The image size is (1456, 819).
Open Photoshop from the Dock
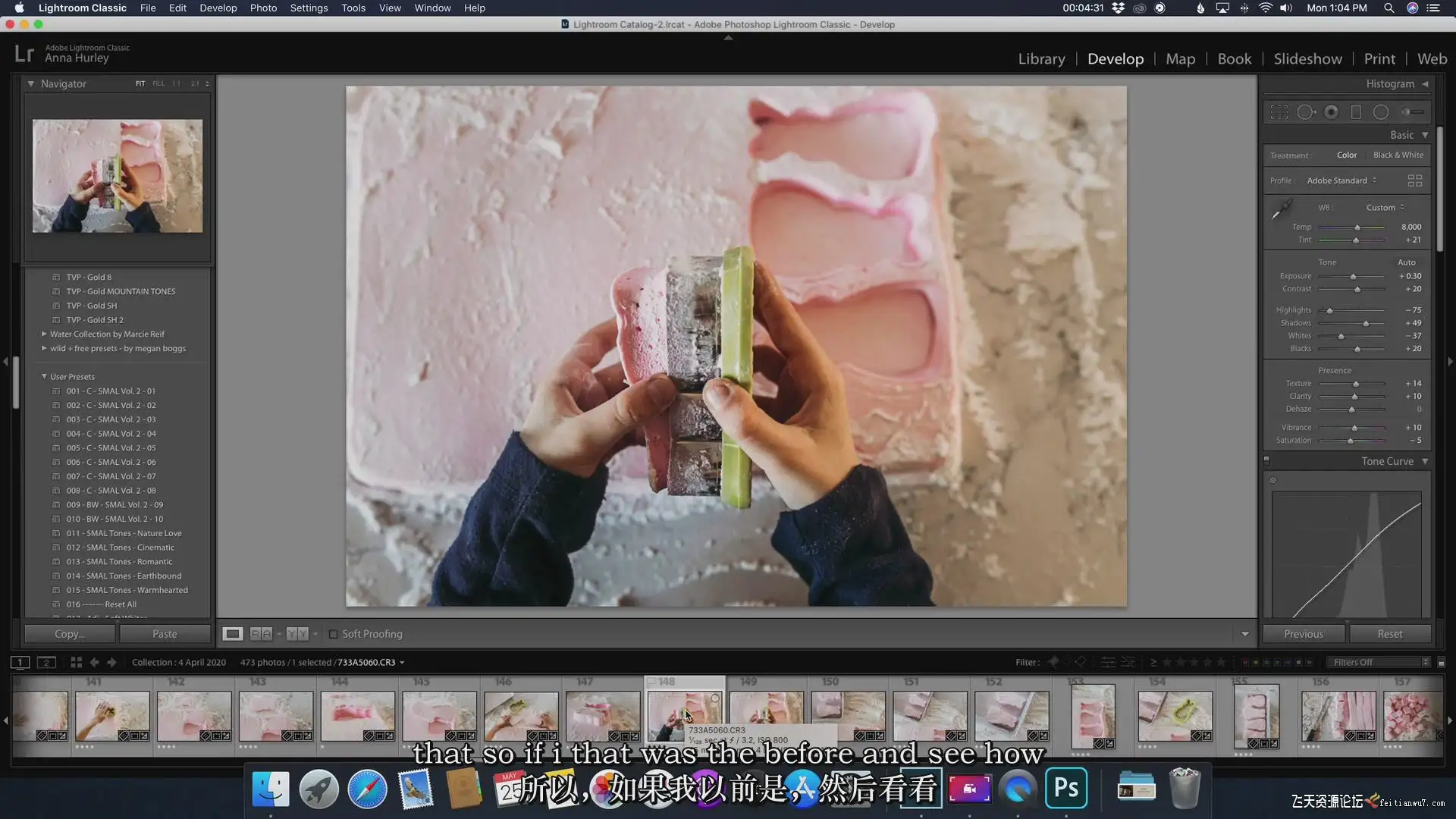pyautogui.click(x=1066, y=789)
